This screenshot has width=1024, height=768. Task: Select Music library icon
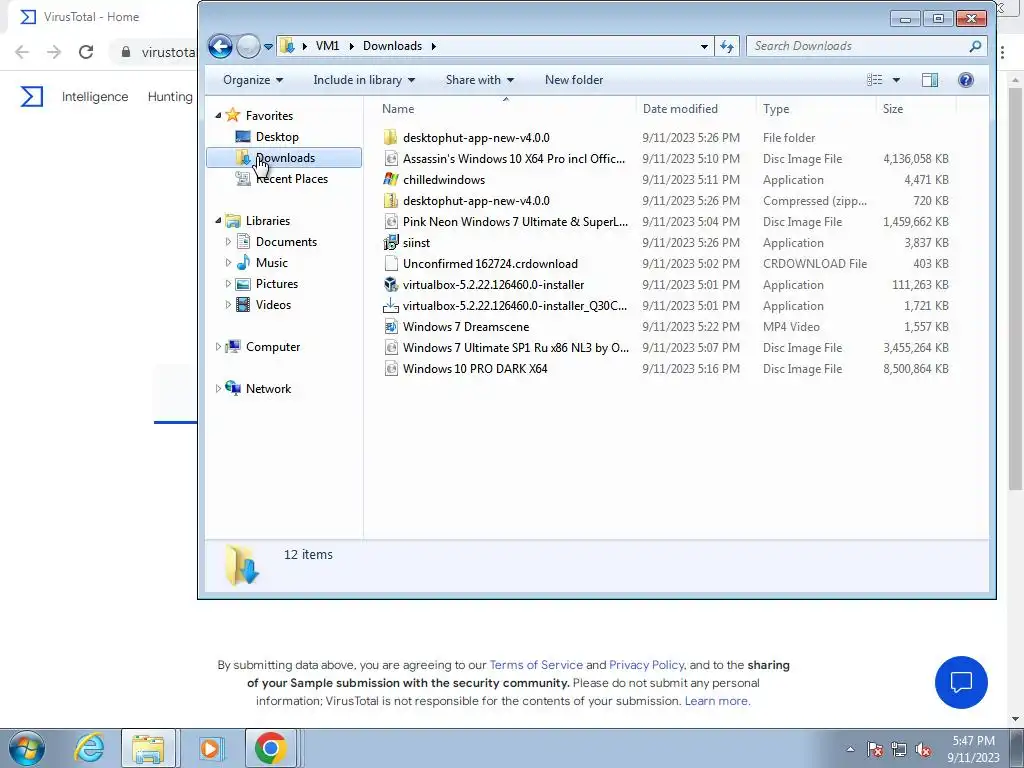click(x=243, y=263)
